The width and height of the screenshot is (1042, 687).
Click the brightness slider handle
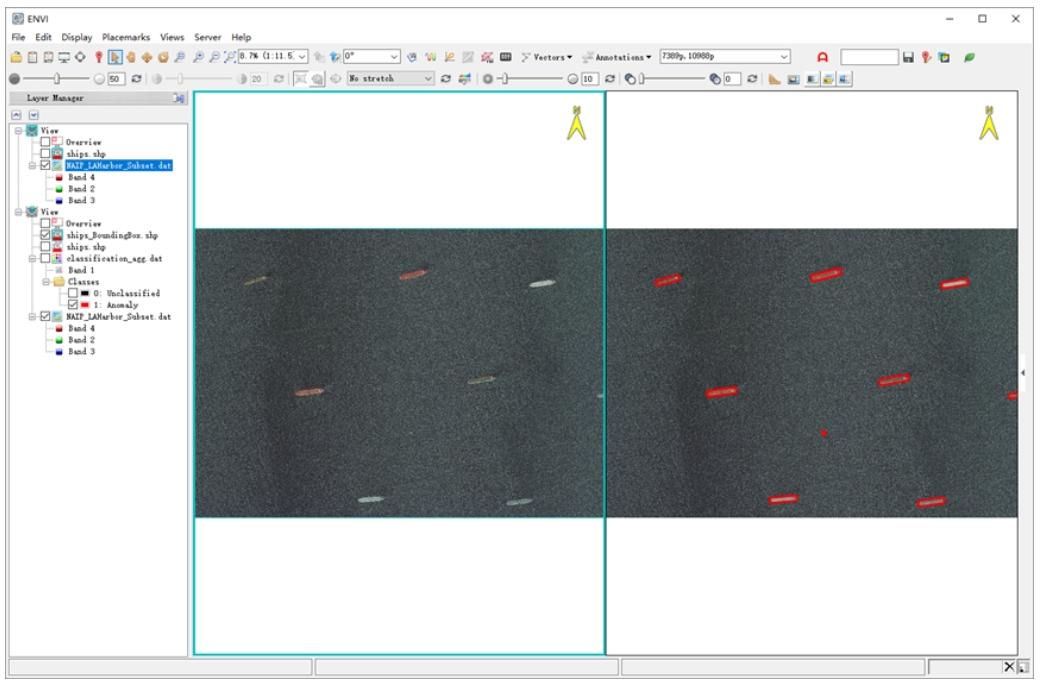click(56, 78)
